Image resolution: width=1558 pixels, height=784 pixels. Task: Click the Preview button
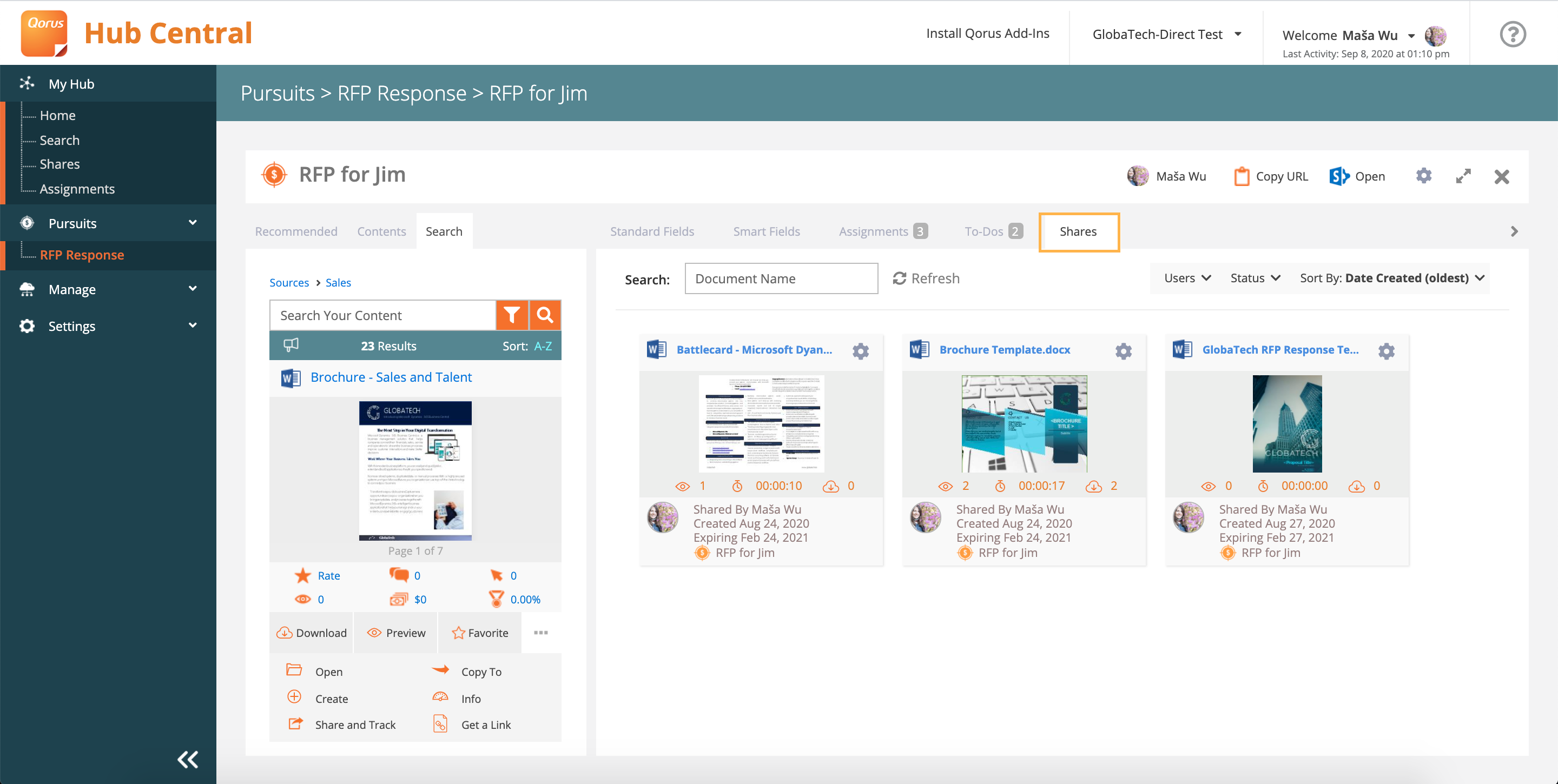click(x=395, y=632)
